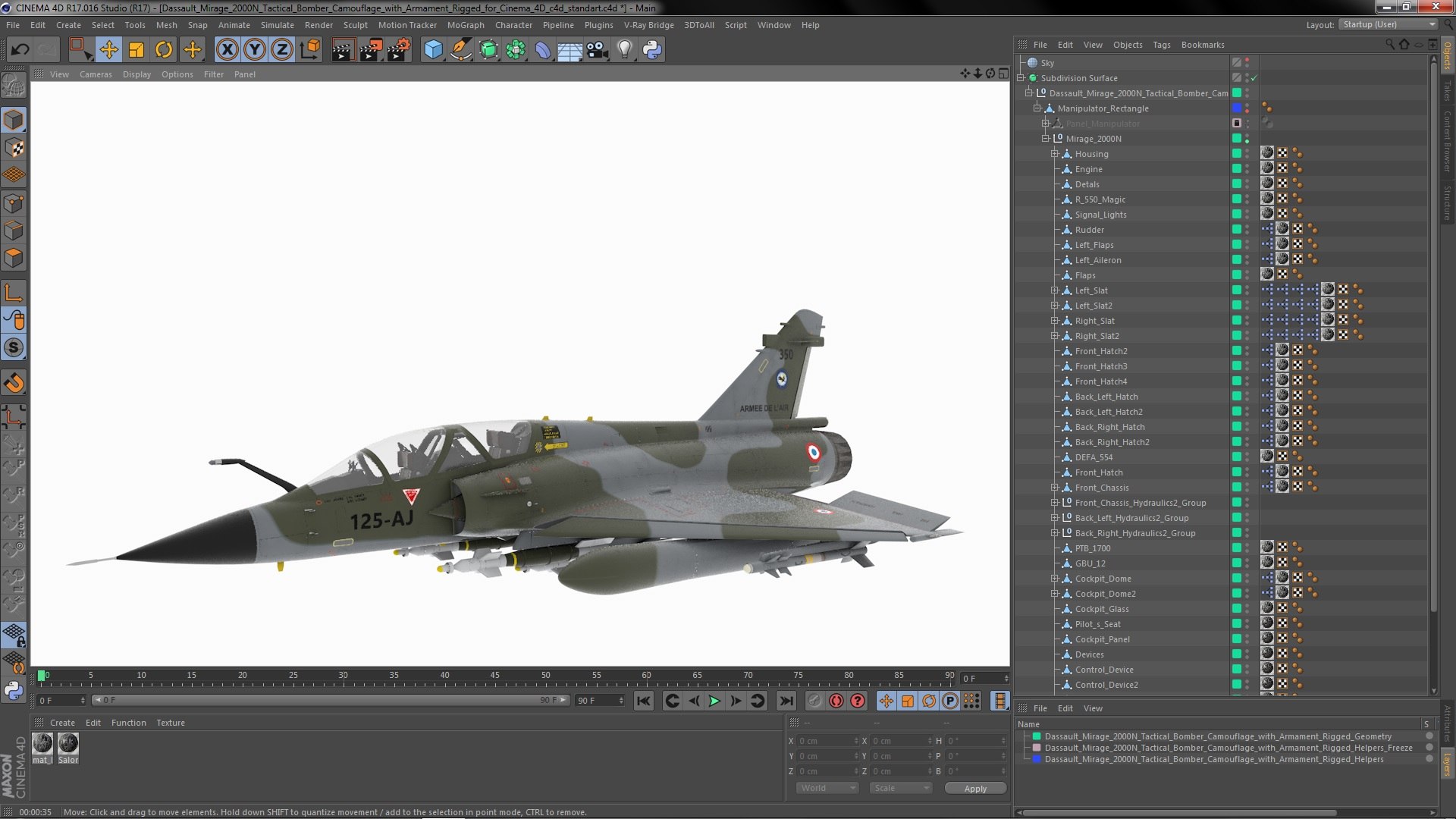
Task: Activate the Scale tool
Action: [136, 50]
